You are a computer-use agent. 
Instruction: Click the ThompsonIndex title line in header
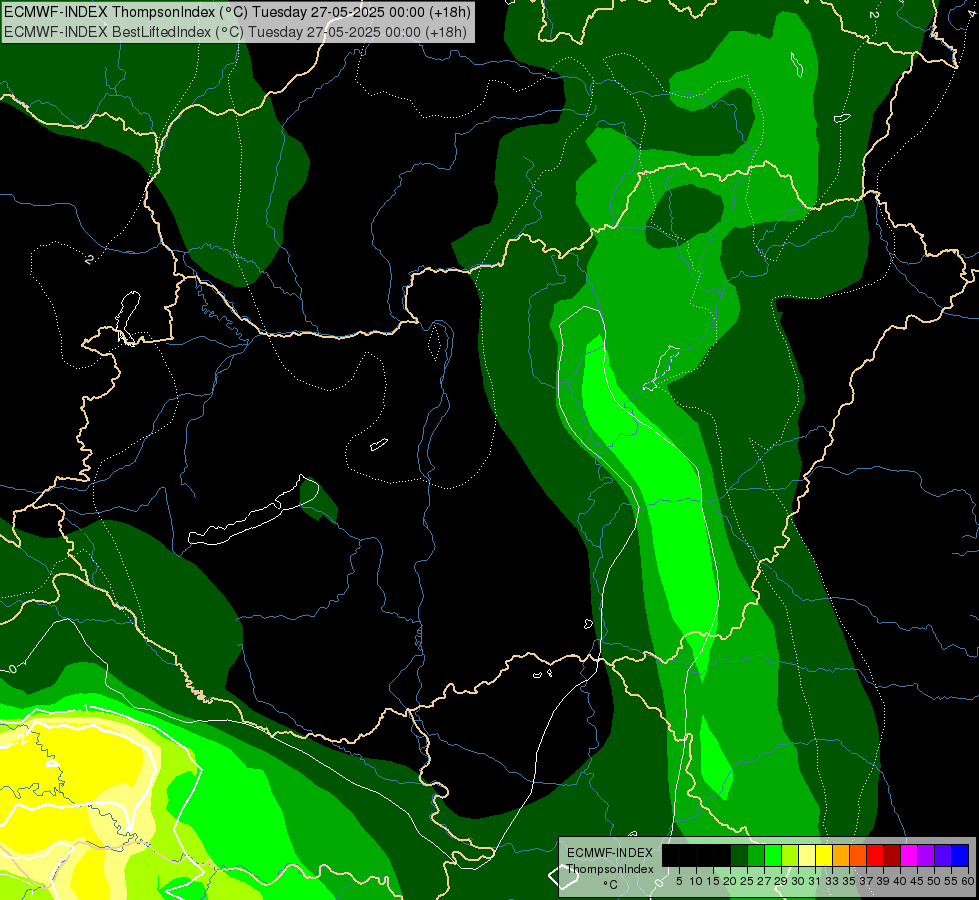[237, 11]
